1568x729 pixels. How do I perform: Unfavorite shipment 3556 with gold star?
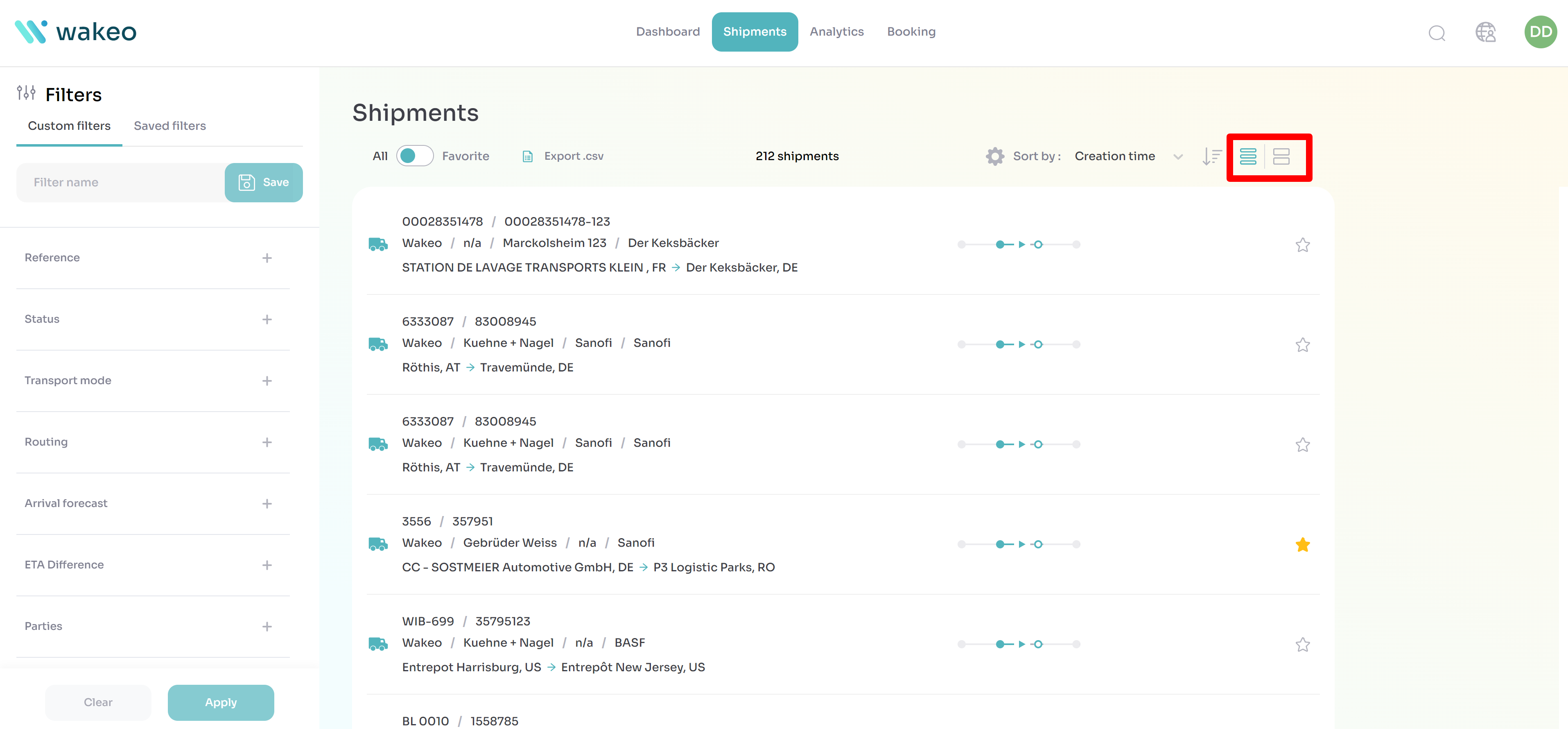1302,544
